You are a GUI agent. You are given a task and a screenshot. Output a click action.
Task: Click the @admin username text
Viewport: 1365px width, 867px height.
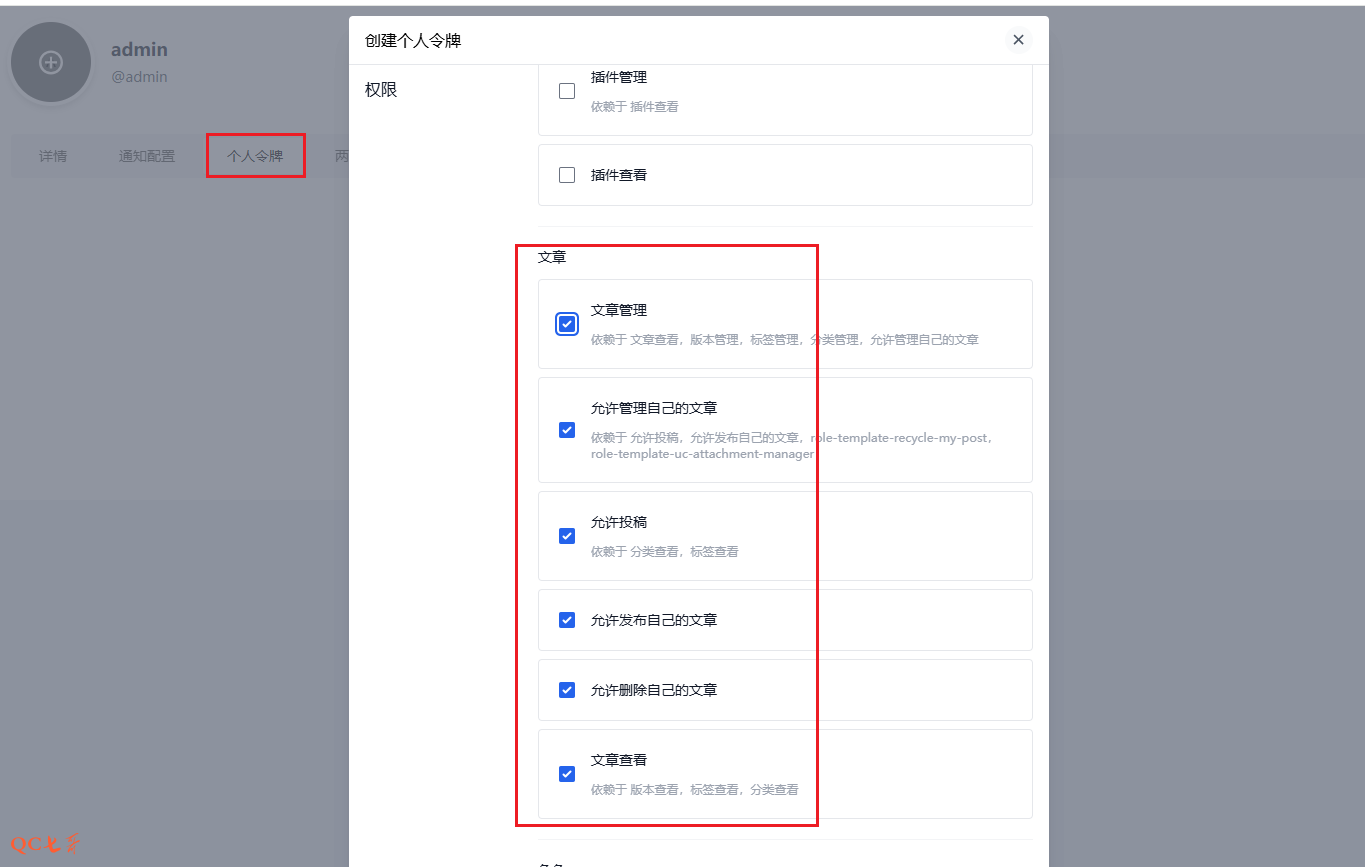tap(139, 76)
